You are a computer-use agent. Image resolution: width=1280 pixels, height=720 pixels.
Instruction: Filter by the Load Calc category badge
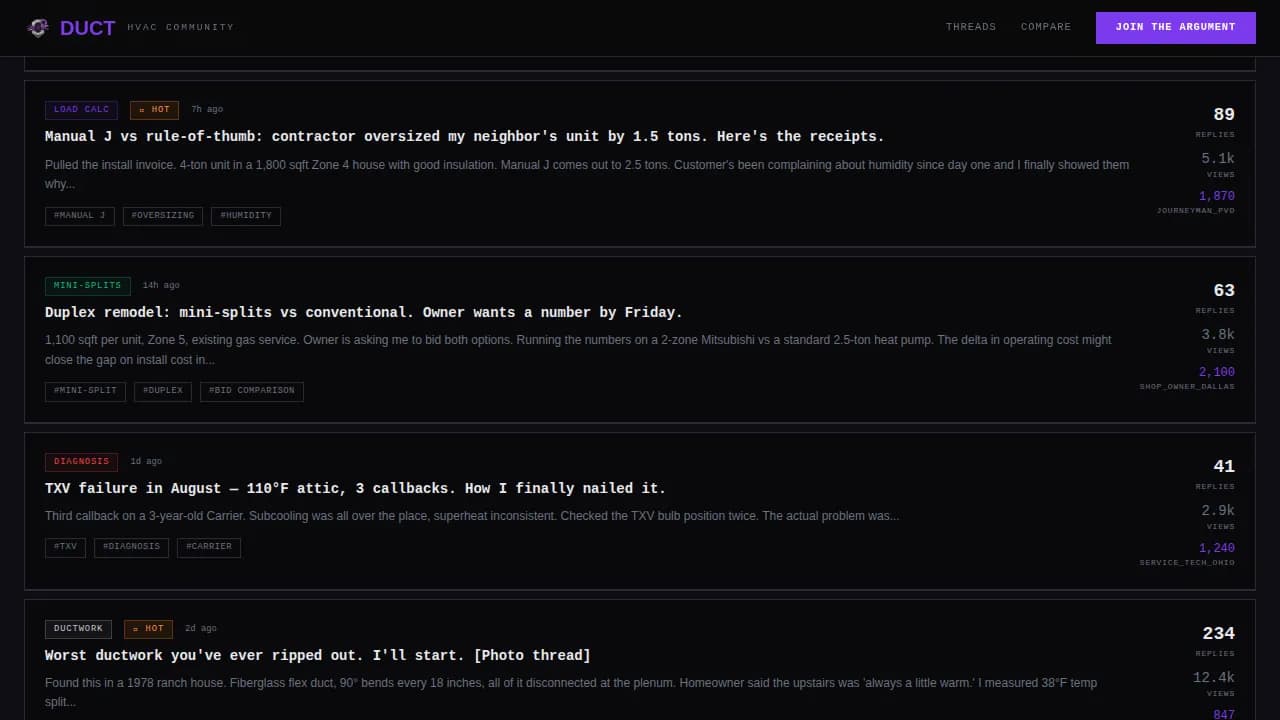pos(81,110)
